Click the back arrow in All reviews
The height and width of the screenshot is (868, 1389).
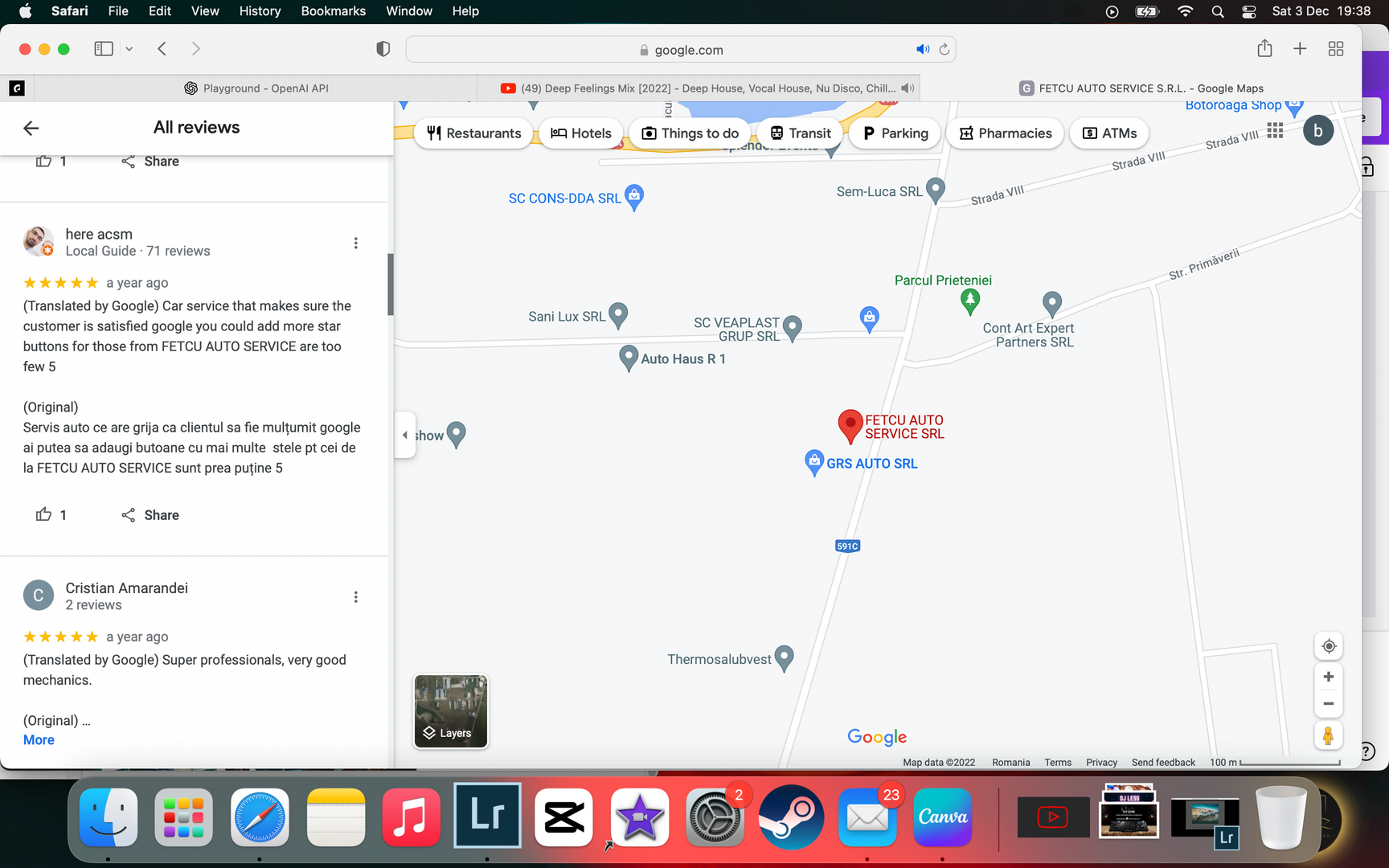click(31, 128)
